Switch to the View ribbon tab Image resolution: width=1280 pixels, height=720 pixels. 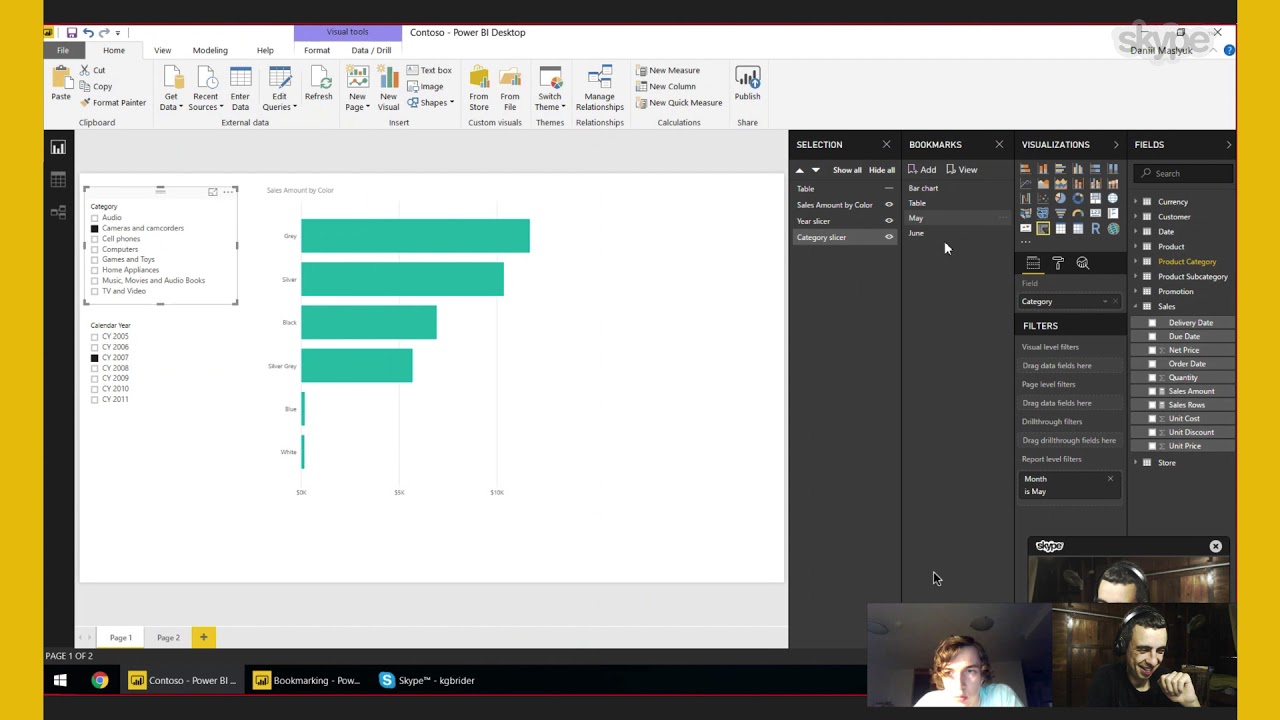162,50
